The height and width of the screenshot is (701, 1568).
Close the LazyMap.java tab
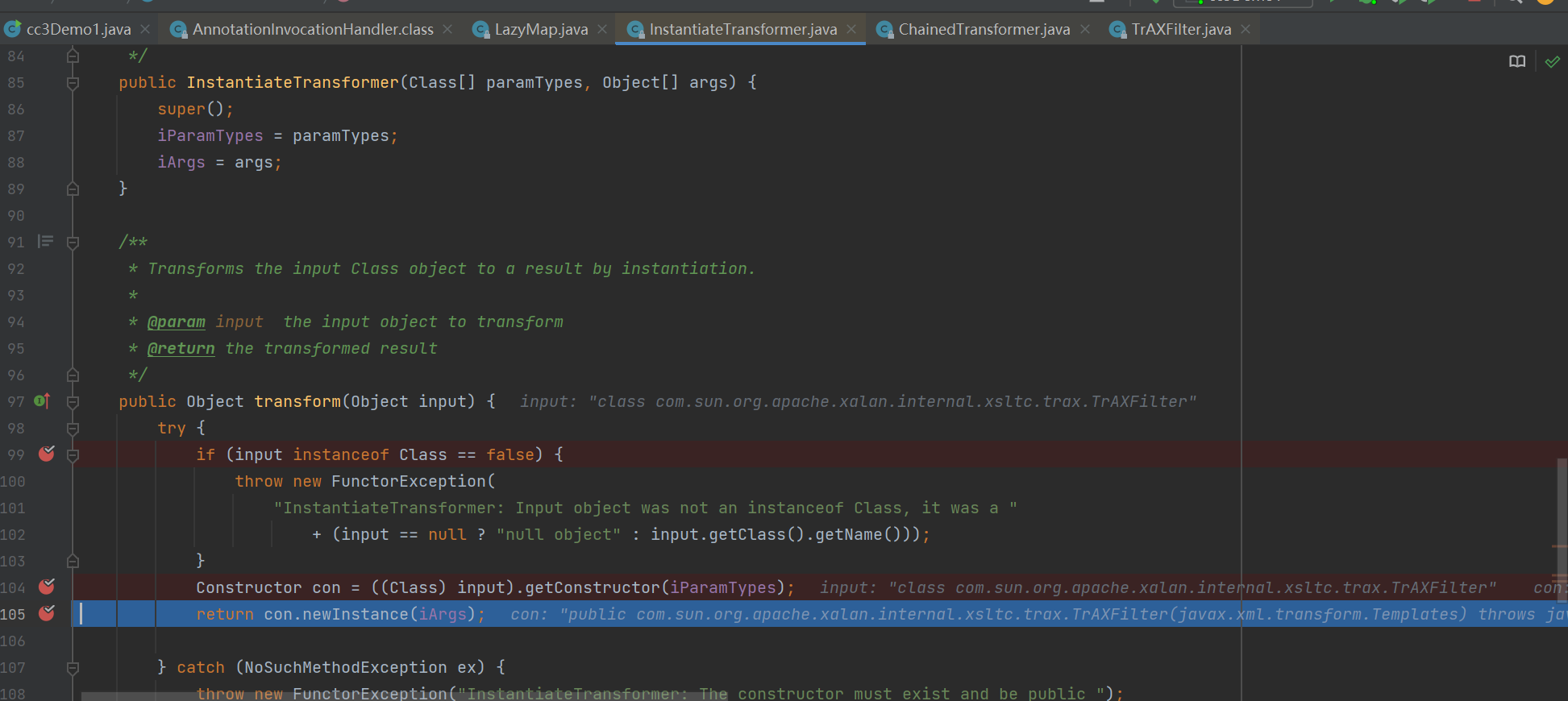click(602, 30)
